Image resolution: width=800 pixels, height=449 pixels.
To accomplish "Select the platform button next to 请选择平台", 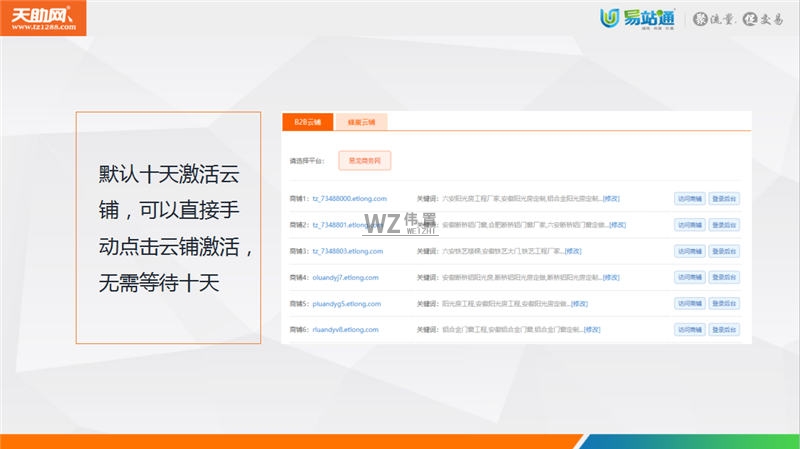I will point(364,160).
